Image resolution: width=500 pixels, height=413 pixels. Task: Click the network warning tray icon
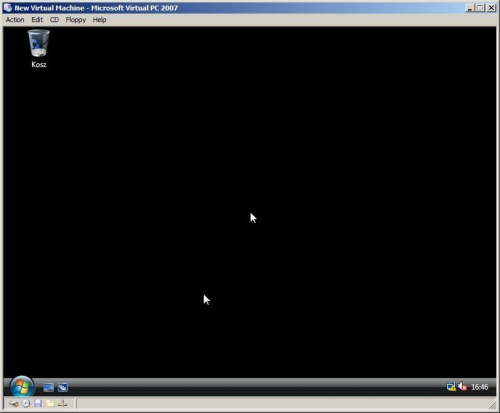point(451,387)
